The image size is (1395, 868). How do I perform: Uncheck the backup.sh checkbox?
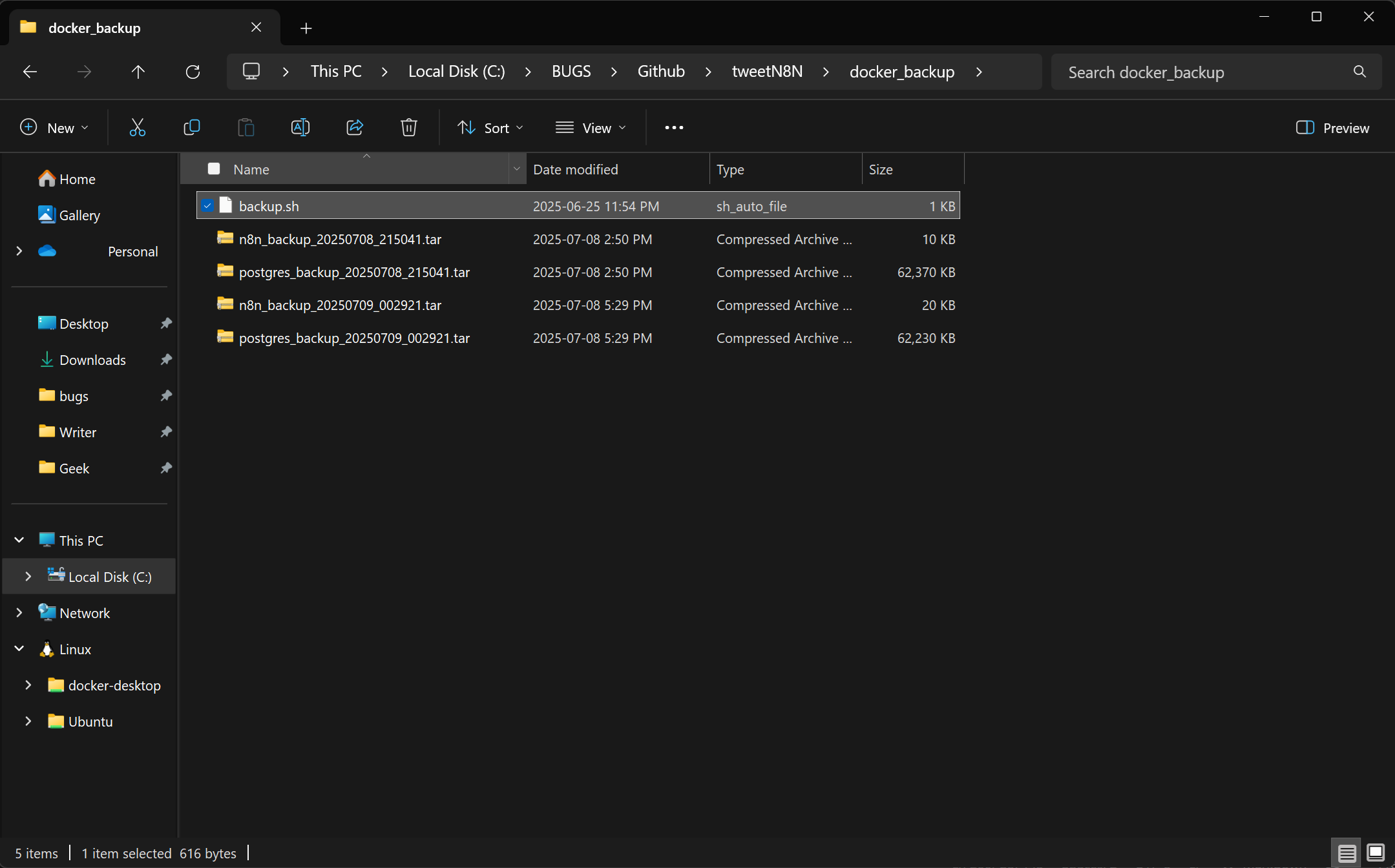207,205
